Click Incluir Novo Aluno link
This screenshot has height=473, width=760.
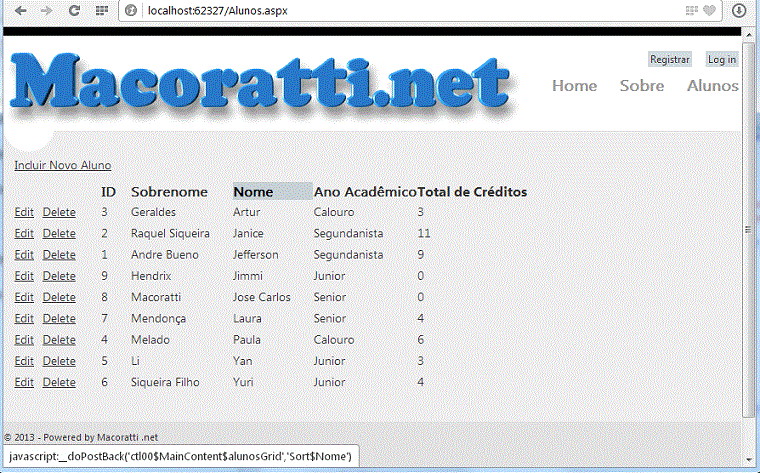click(63, 165)
